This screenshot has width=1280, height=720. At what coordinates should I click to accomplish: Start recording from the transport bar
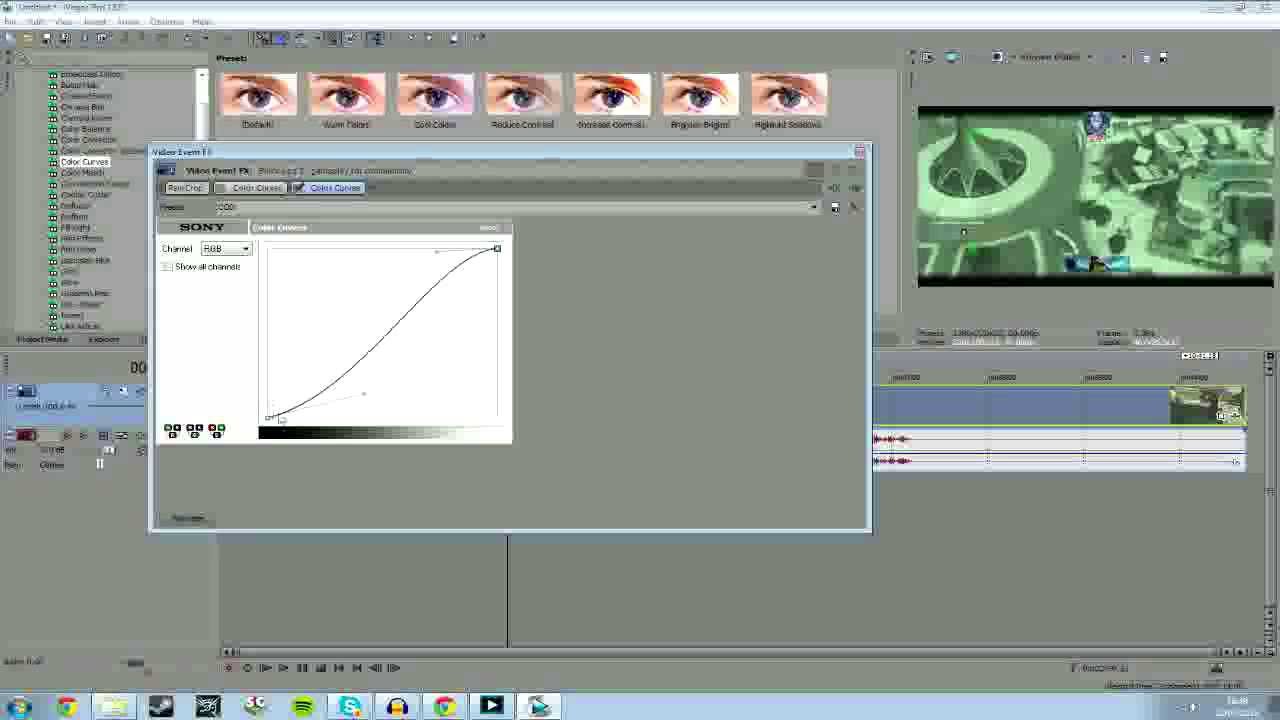pyautogui.click(x=229, y=668)
